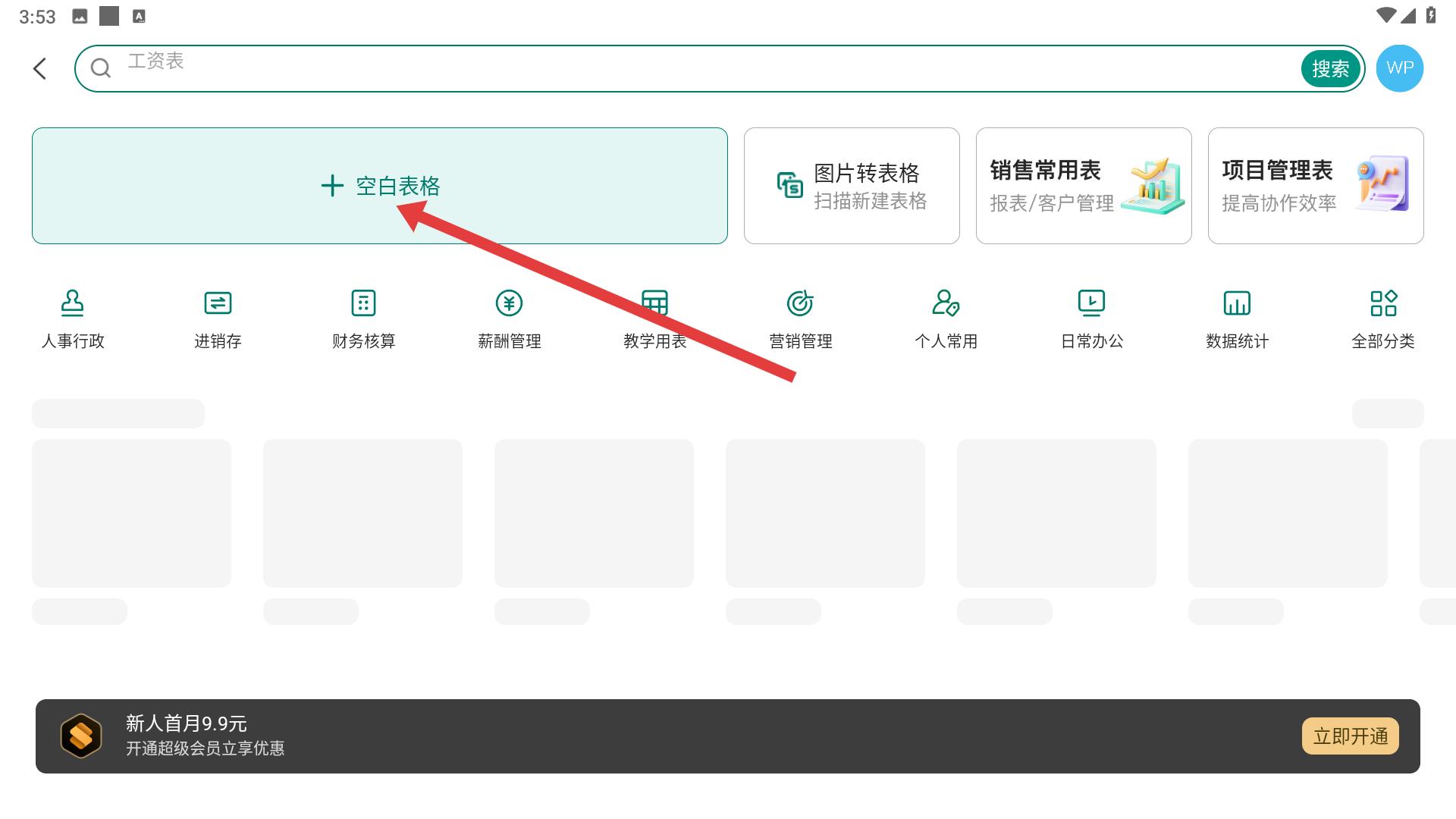
Task: Create a new 空白表格
Action: (379, 186)
